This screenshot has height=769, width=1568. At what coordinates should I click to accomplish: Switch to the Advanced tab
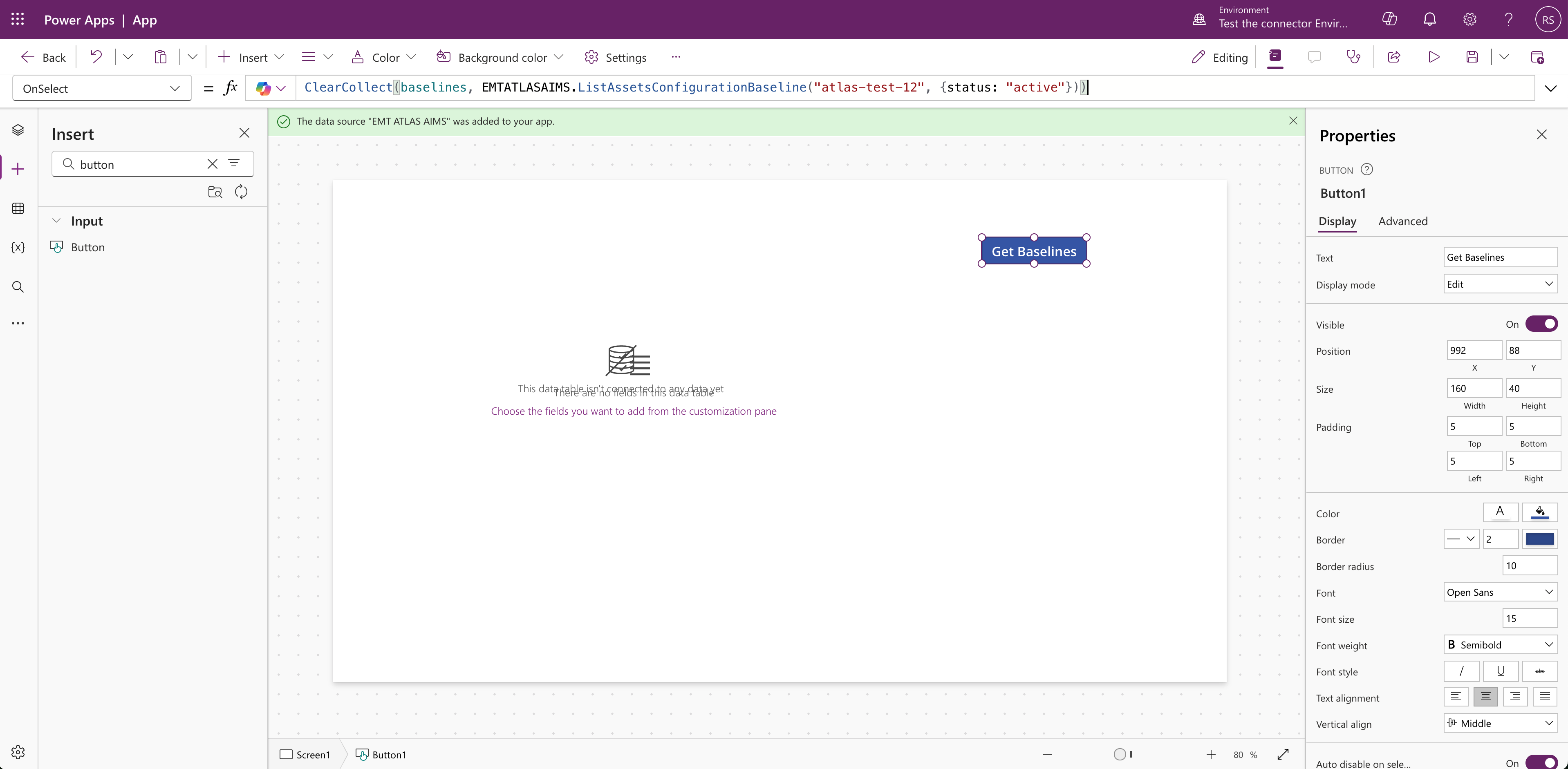(1402, 221)
